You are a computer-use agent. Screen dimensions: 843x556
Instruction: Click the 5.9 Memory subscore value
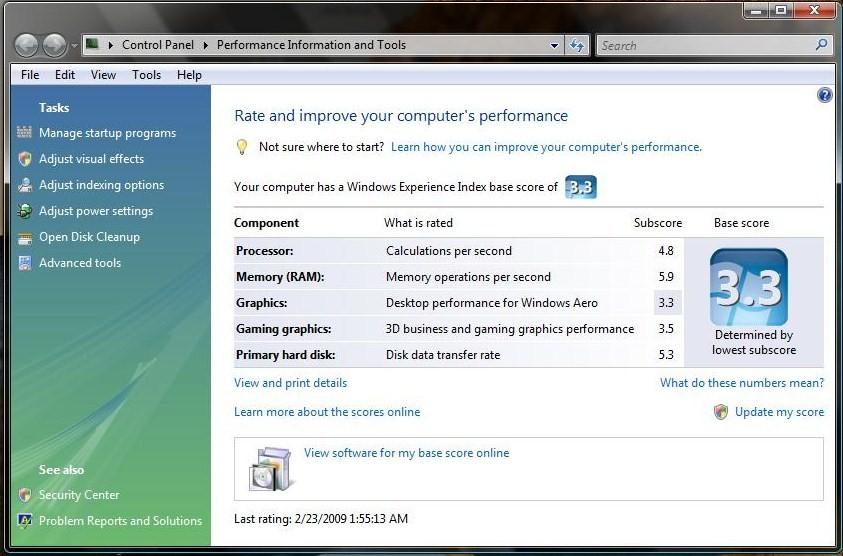666,277
